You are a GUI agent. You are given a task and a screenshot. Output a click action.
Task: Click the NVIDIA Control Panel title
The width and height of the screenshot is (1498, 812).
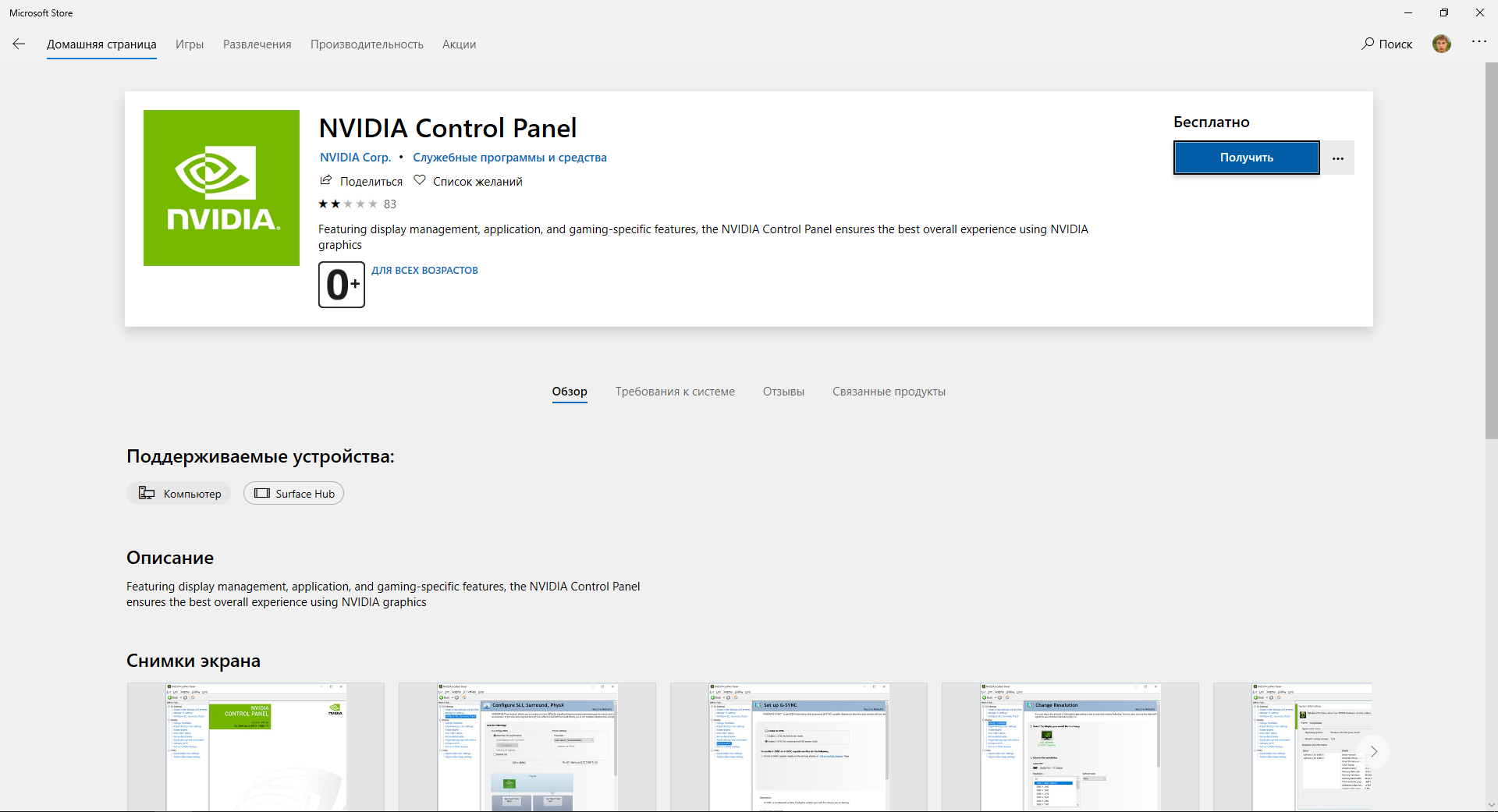448,128
